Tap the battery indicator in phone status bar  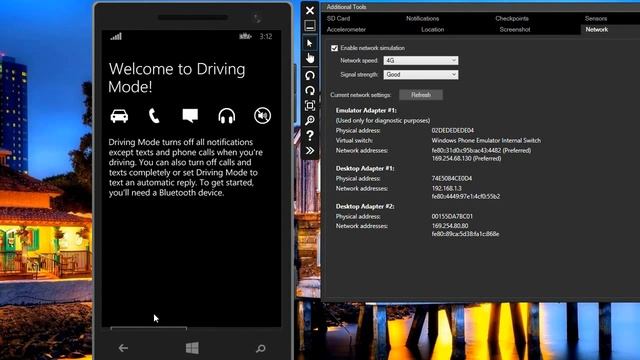tap(245, 36)
